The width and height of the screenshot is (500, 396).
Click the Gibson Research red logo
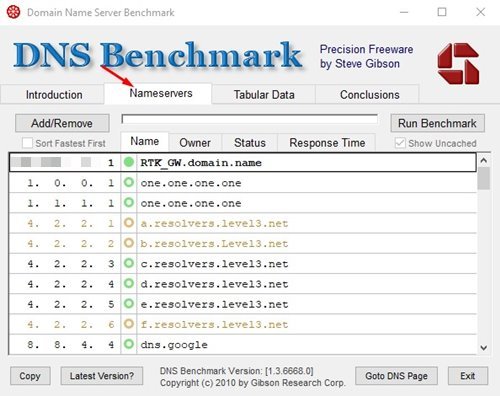click(x=458, y=63)
